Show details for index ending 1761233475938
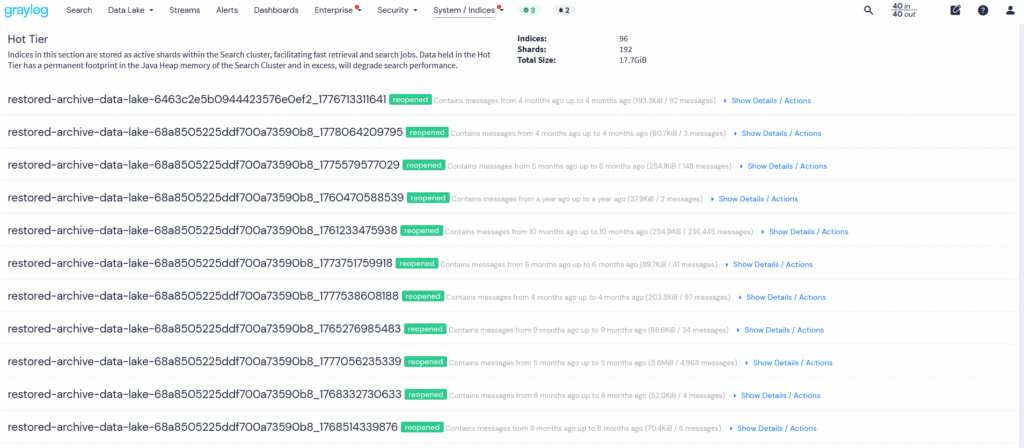 pos(805,231)
